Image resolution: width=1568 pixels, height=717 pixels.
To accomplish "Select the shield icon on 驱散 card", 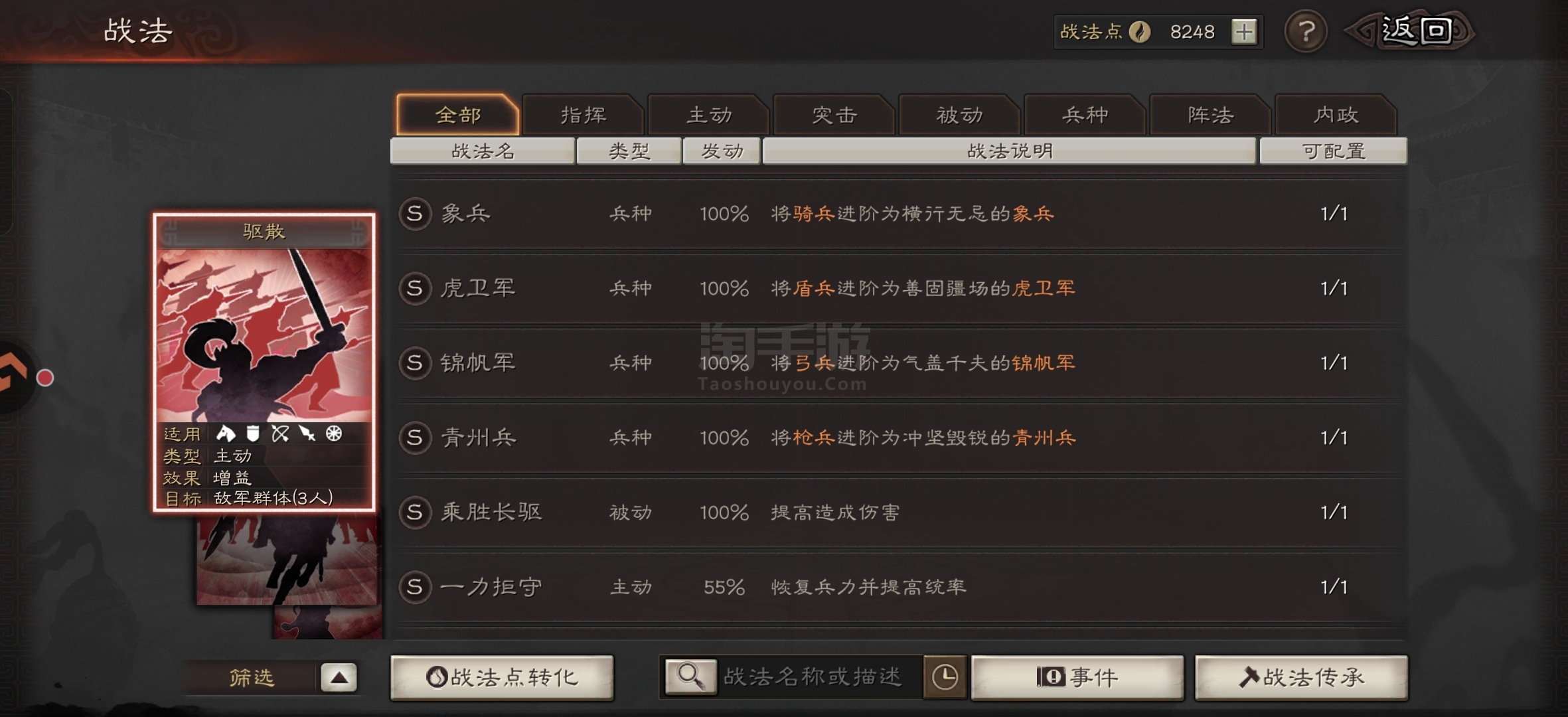I will 253,434.
